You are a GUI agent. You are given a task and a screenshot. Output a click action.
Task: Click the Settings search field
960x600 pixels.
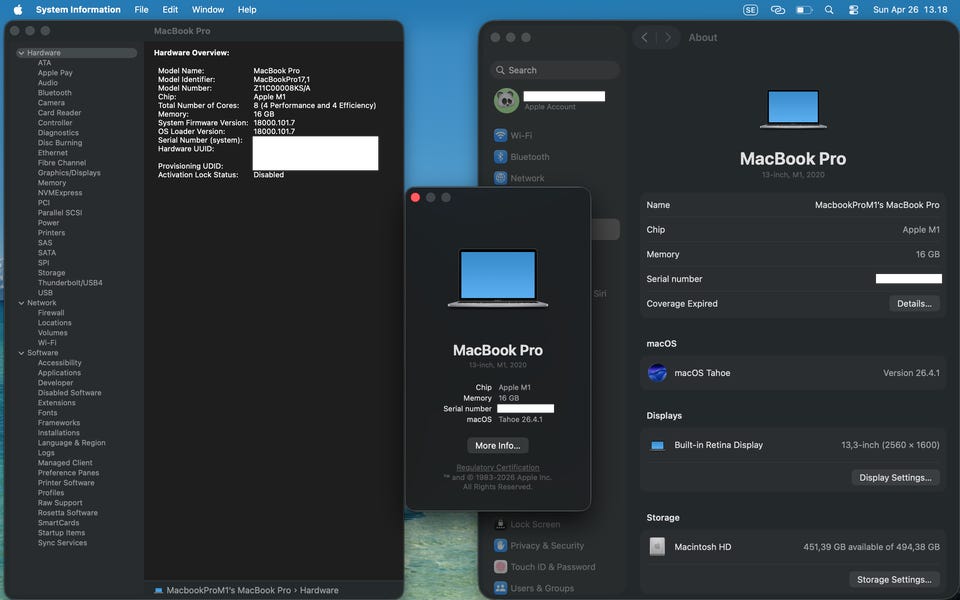[x=555, y=70]
